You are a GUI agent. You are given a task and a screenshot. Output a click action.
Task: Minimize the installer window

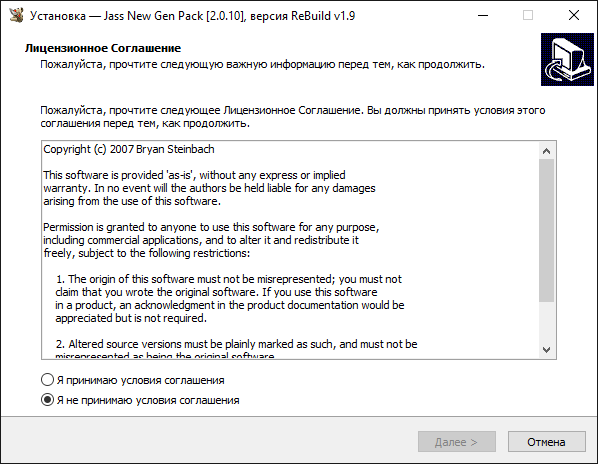[483, 16]
